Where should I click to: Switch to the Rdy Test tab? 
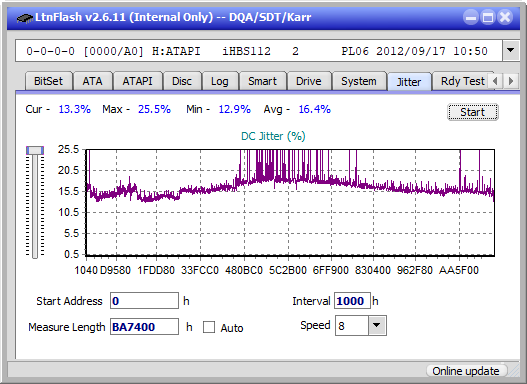point(462,81)
